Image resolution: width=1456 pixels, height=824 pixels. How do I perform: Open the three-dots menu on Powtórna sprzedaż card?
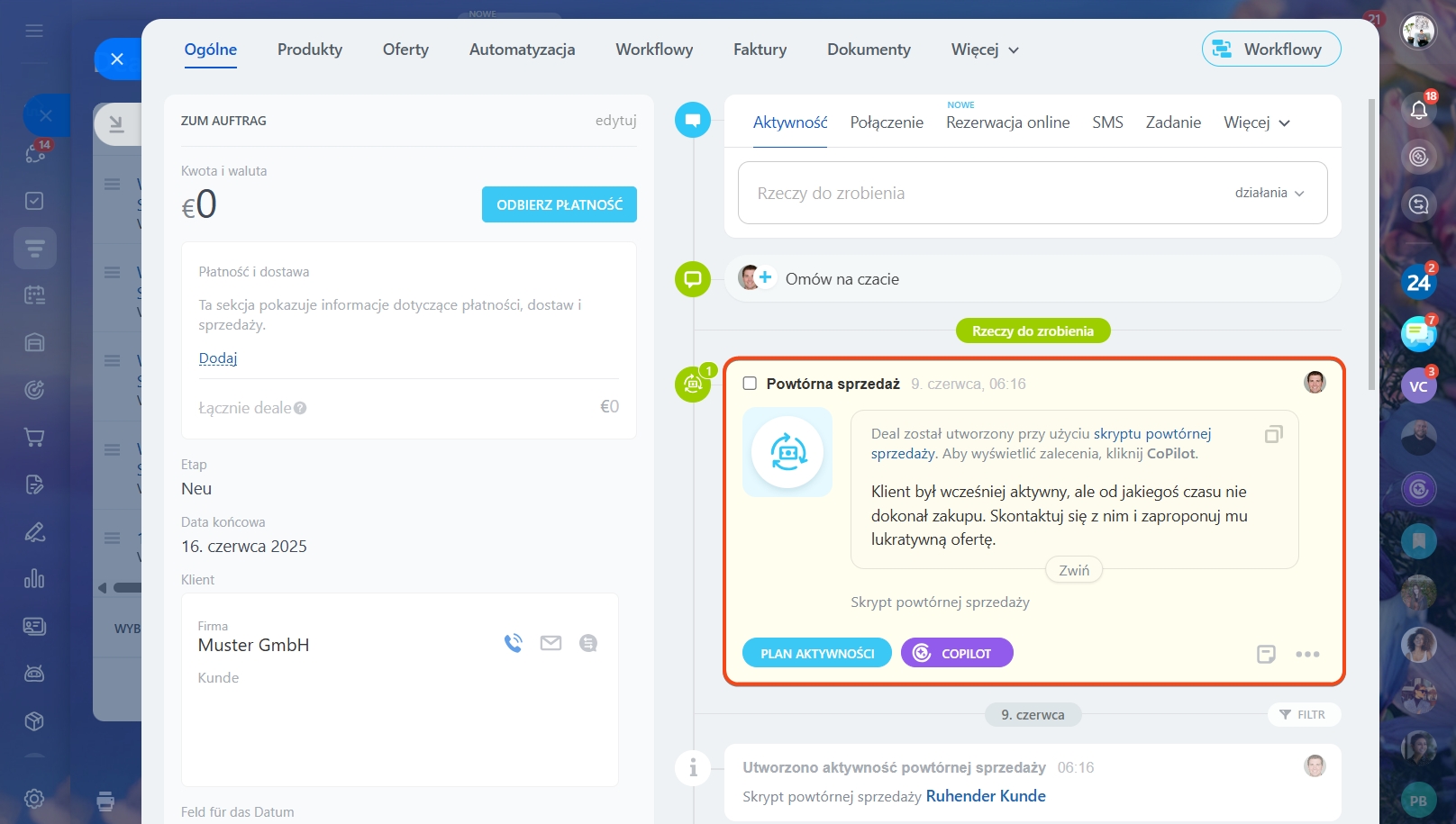tap(1307, 654)
